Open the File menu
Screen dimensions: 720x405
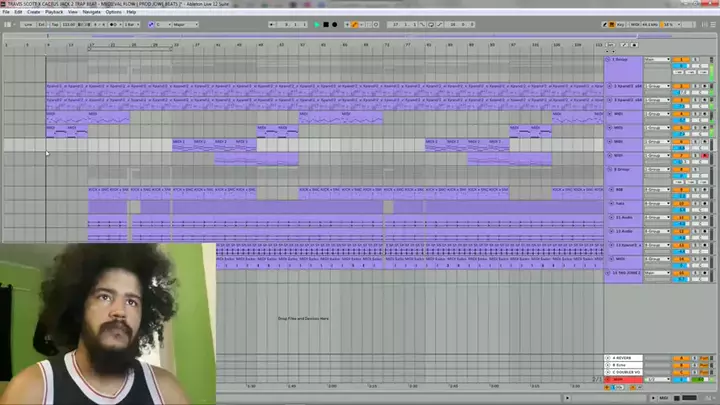[6, 12]
